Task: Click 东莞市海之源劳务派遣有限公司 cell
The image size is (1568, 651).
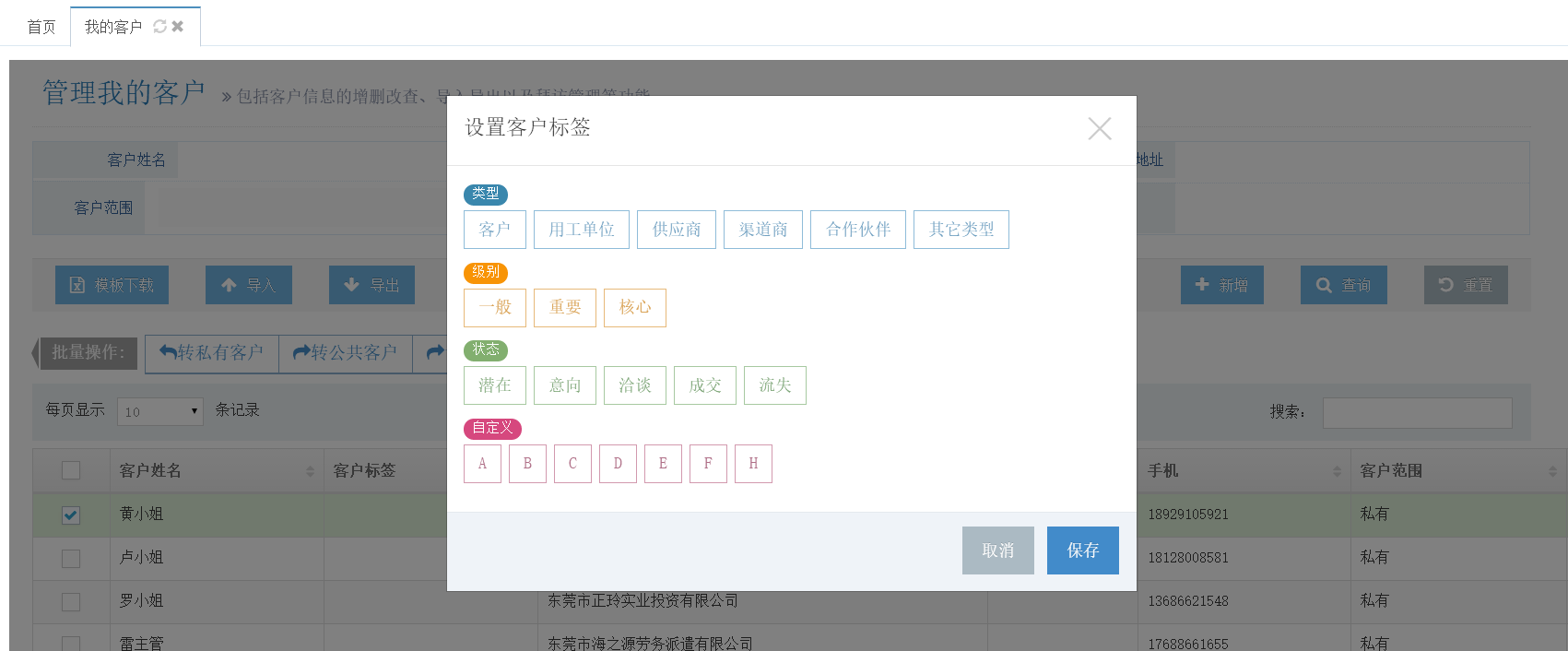Action: (x=650, y=644)
